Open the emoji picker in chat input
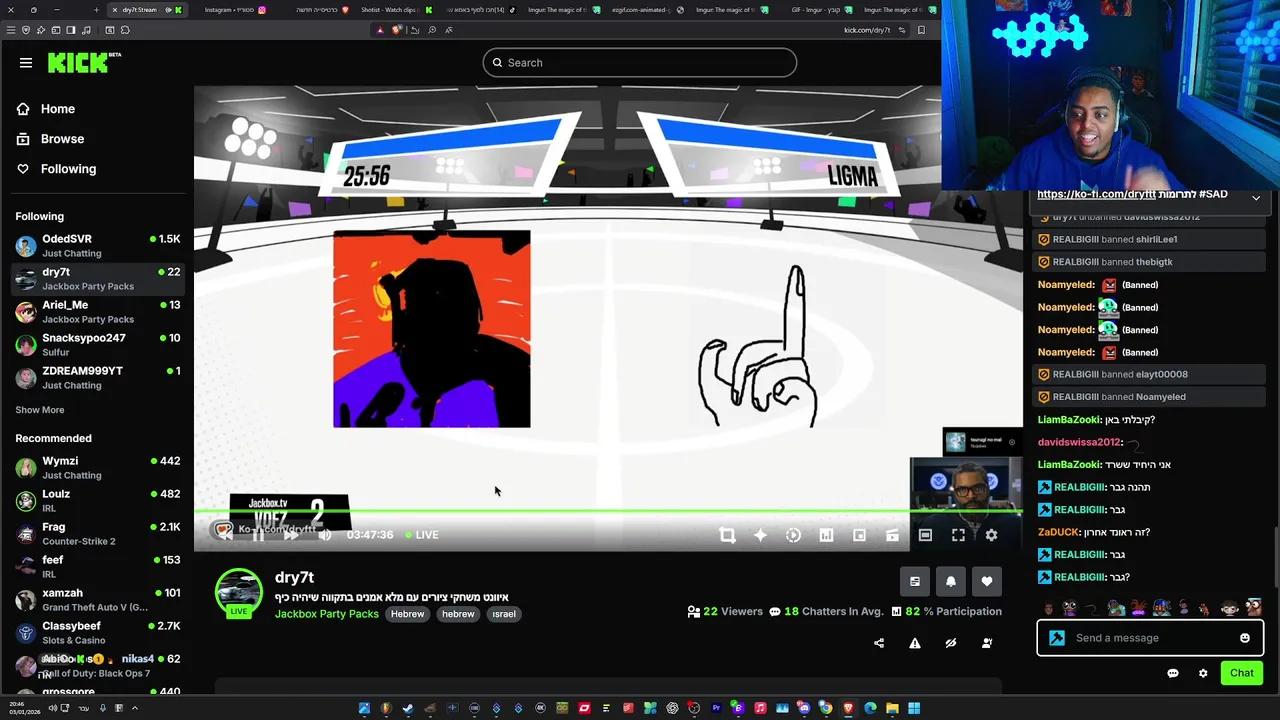Viewport: 1280px width, 720px height. click(1245, 638)
